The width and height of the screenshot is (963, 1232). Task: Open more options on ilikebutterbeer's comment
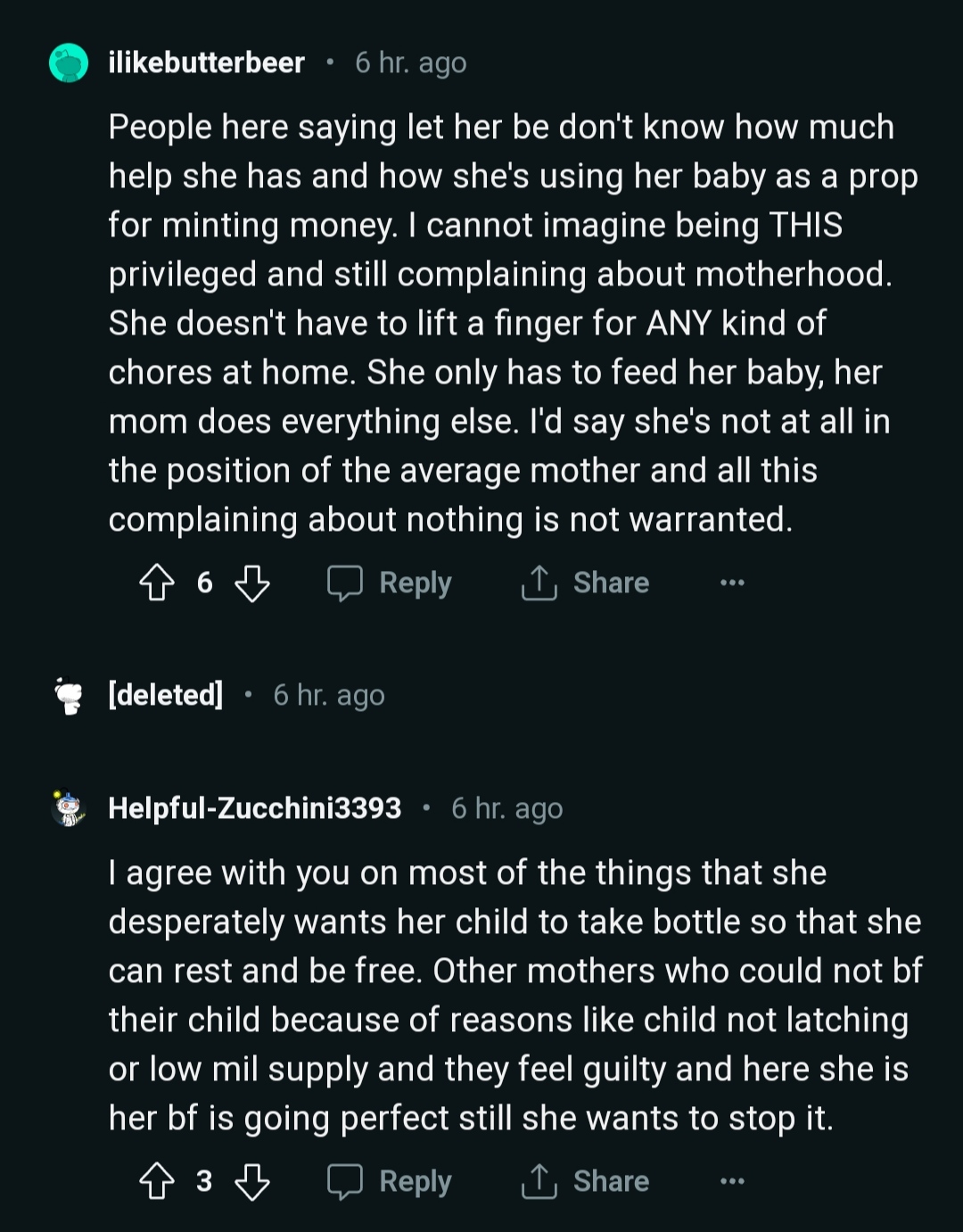[732, 583]
